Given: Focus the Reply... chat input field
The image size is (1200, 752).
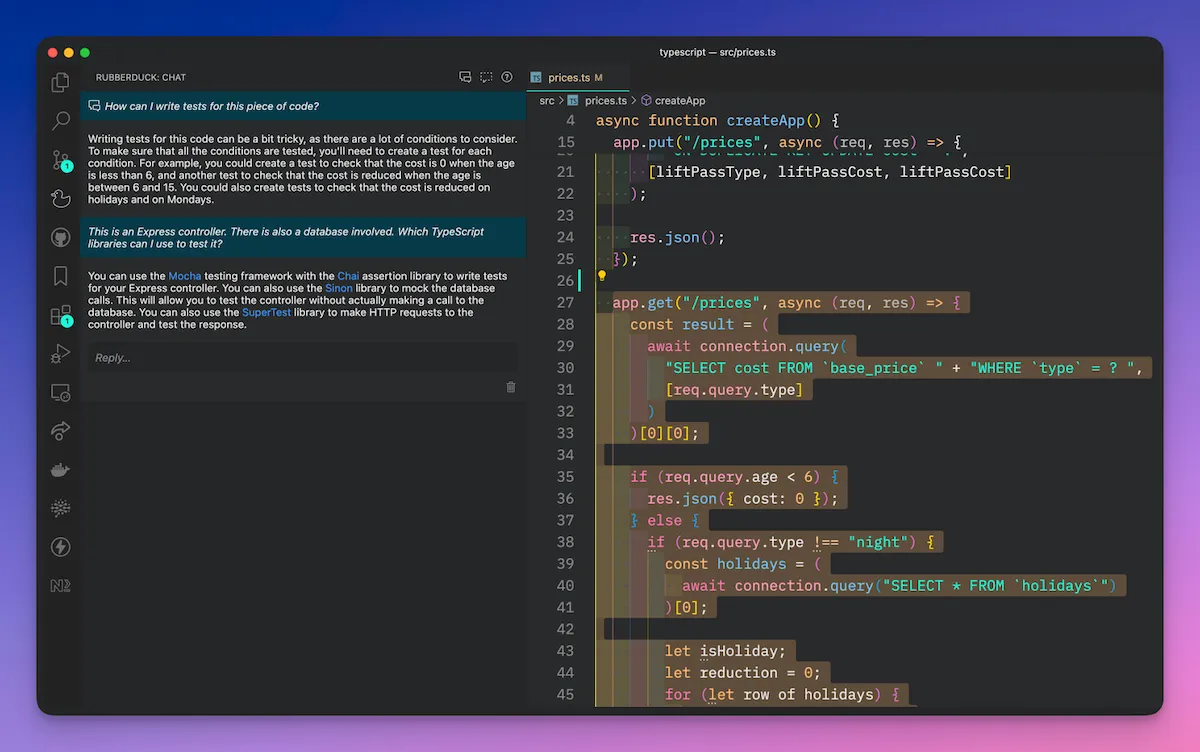Looking at the screenshot, I should (x=300, y=358).
